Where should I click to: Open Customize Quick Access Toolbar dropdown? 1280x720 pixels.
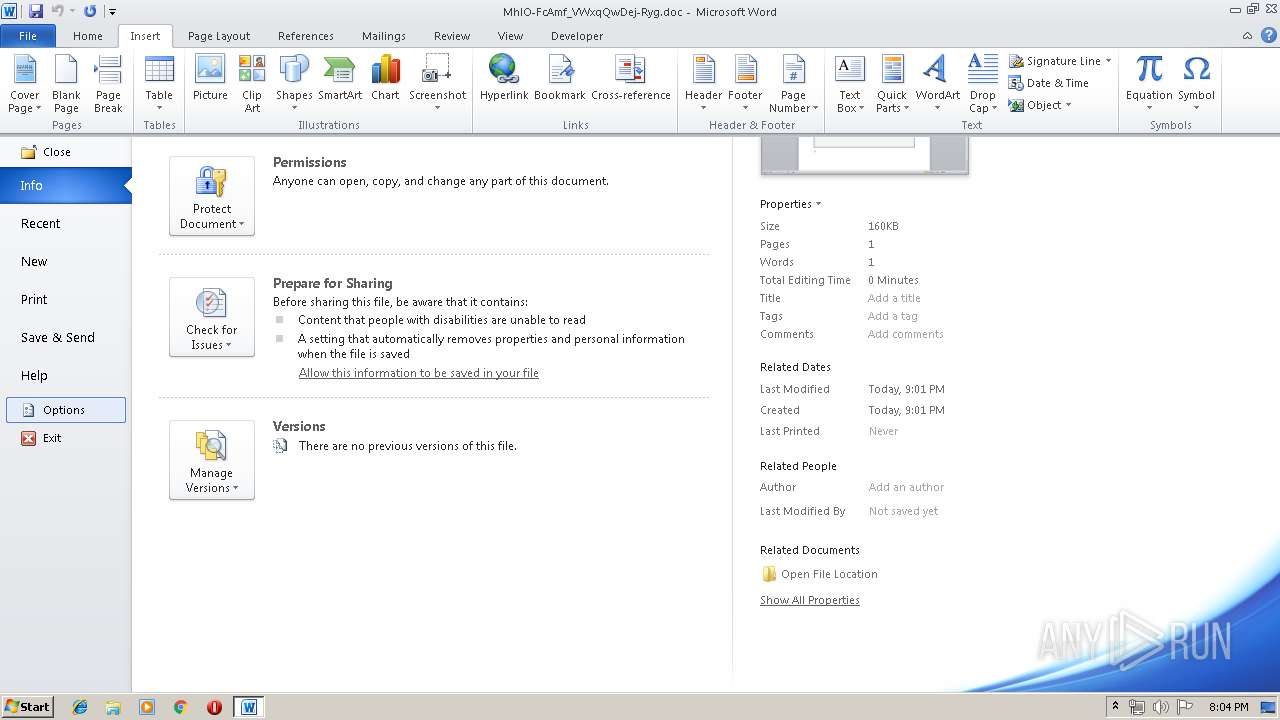[x=112, y=11]
